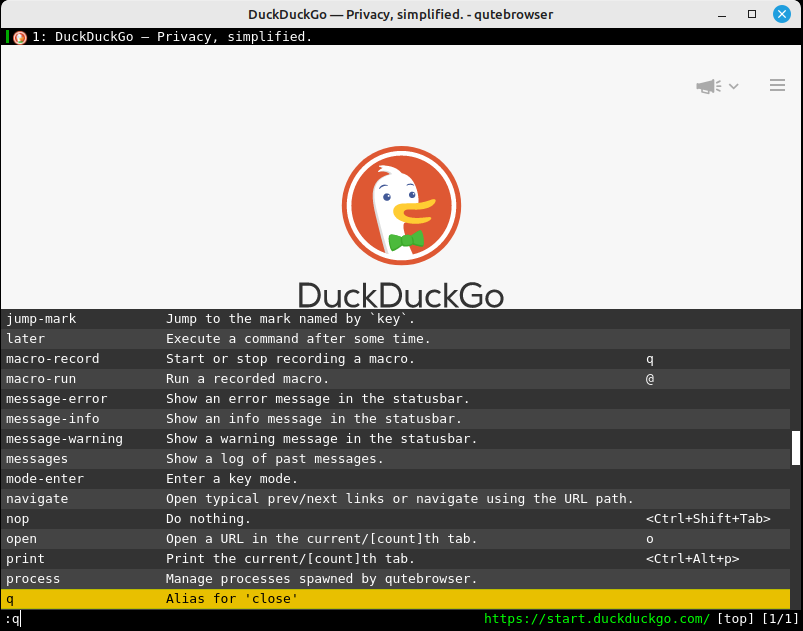Image resolution: width=803 pixels, height=631 pixels.
Task: Click the completion list scrollbar thumb
Action: point(796,448)
